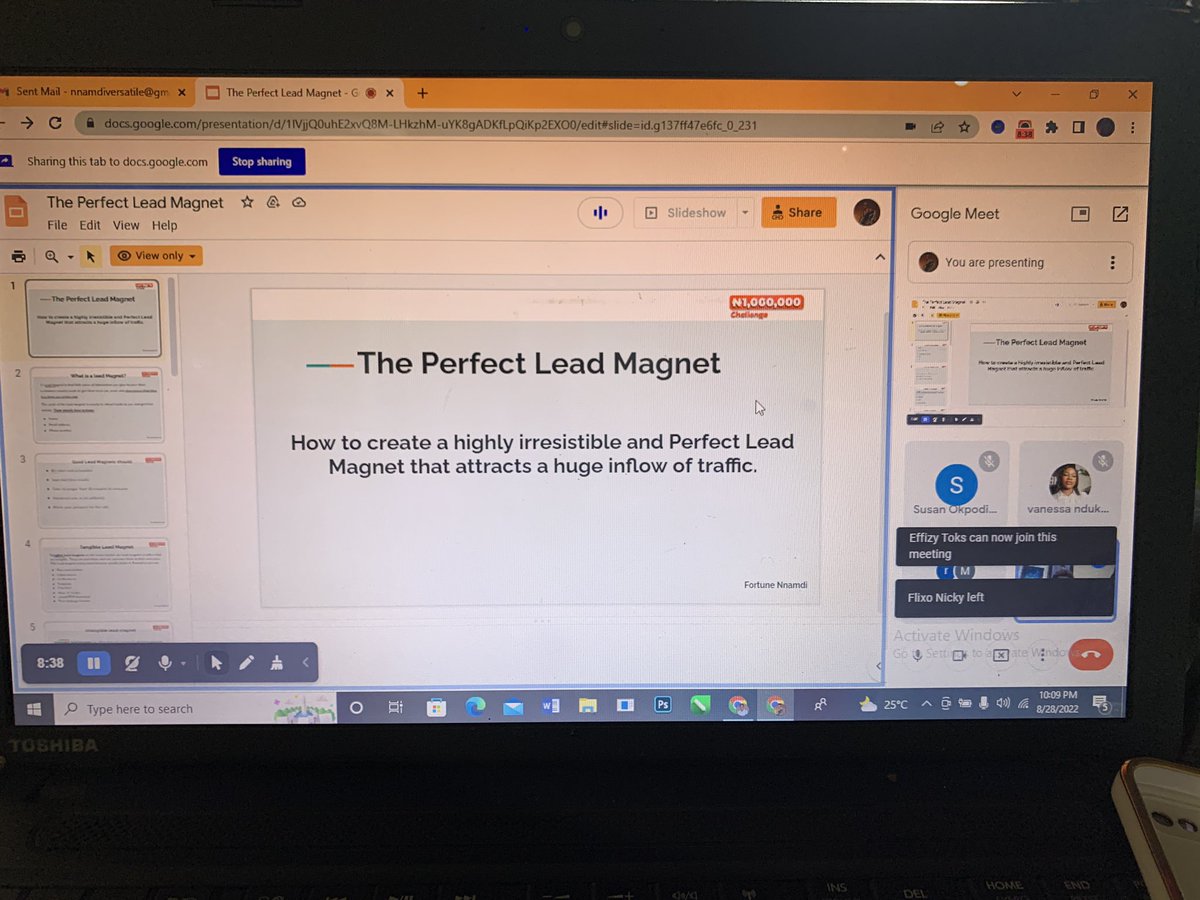Click the move-to-folder icon beside the title
This screenshot has width=1200, height=900.
(x=273, y=202)
